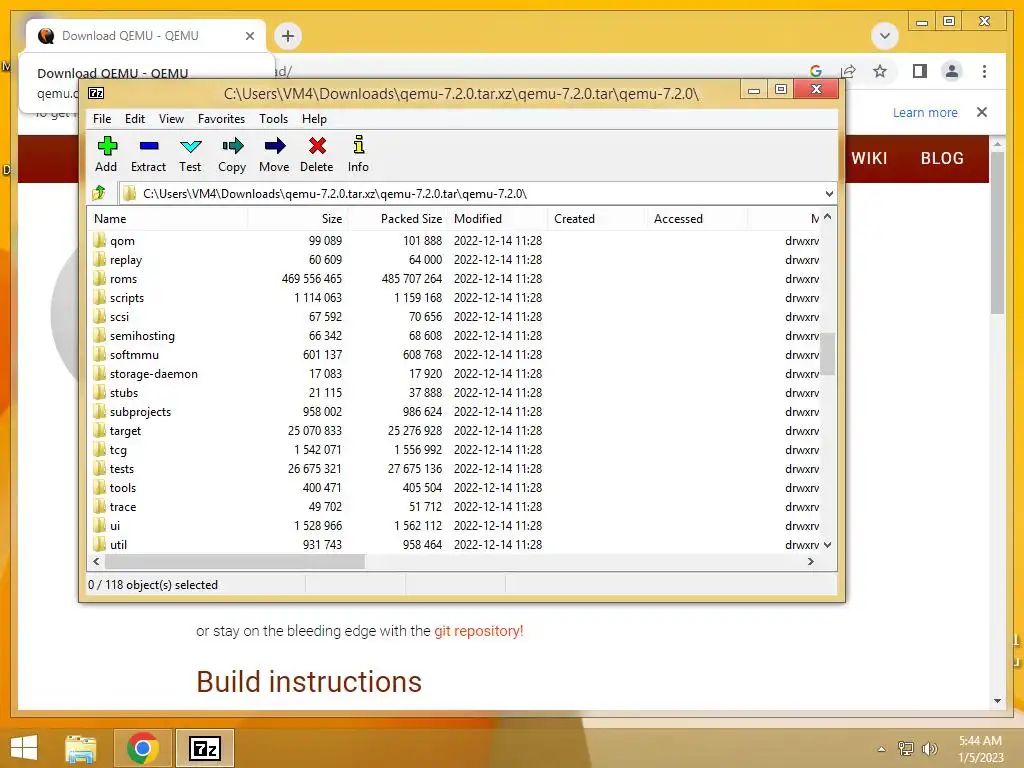The width and height of the screenshot is (1024, 768).
Task: Select the softmmu folder row
Action: [455, 355]
